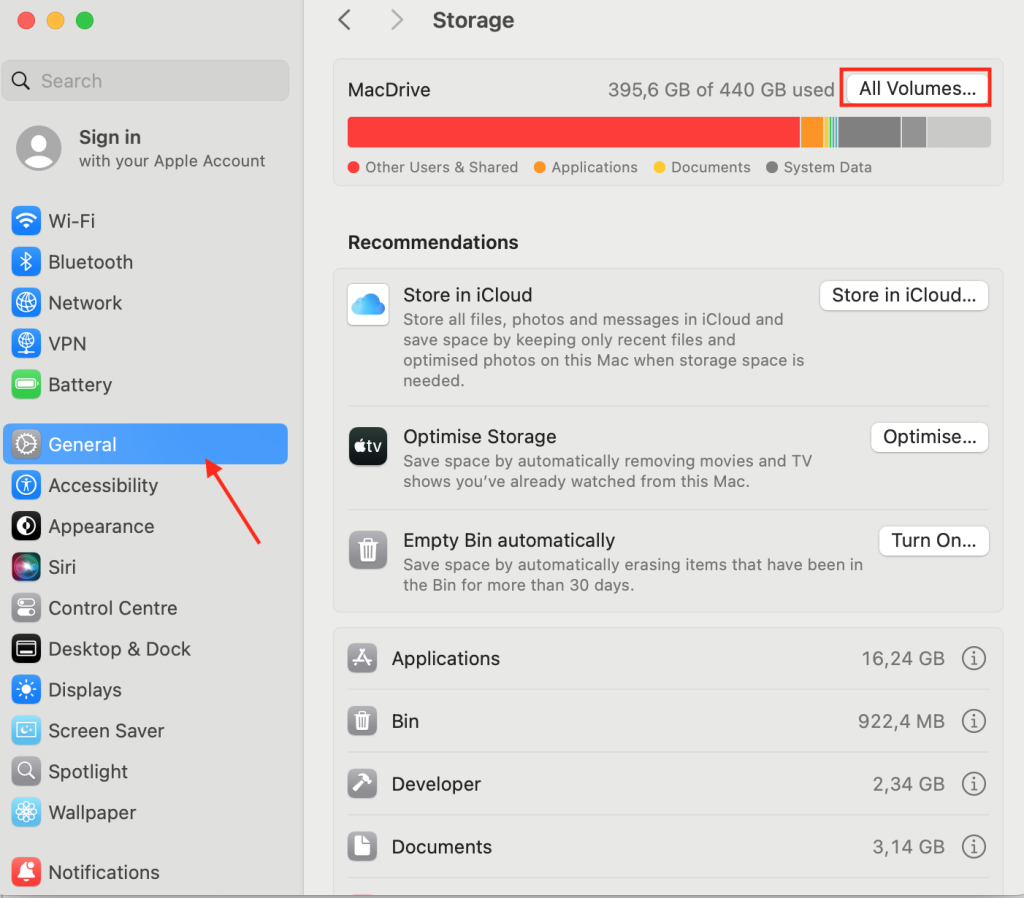Click the "System Data" legend label
The image size is (1024, 898).
[827, 167]
